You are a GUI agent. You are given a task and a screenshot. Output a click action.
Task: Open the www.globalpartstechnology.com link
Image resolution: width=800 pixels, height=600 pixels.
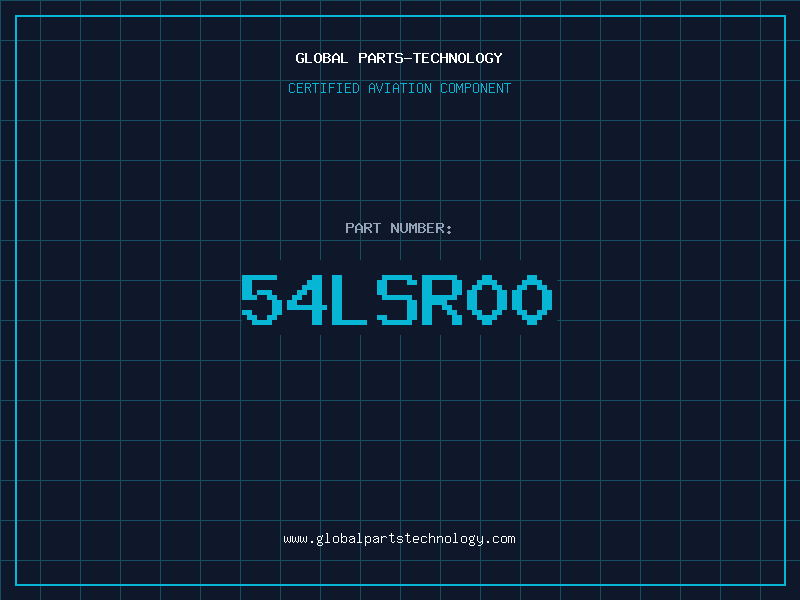pos(399,539)
